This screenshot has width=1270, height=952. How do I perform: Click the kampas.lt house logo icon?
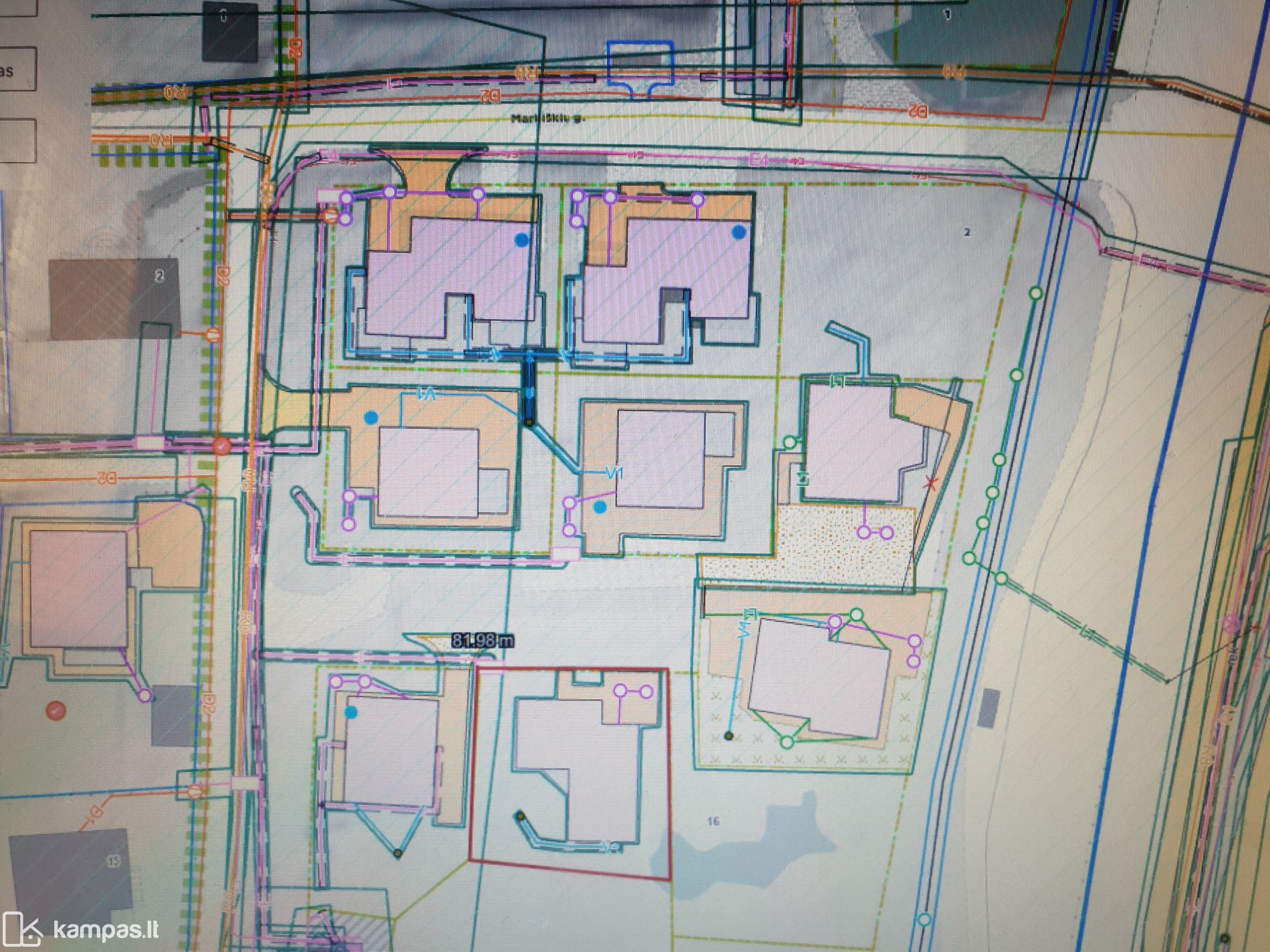click(x=22, y=930)
